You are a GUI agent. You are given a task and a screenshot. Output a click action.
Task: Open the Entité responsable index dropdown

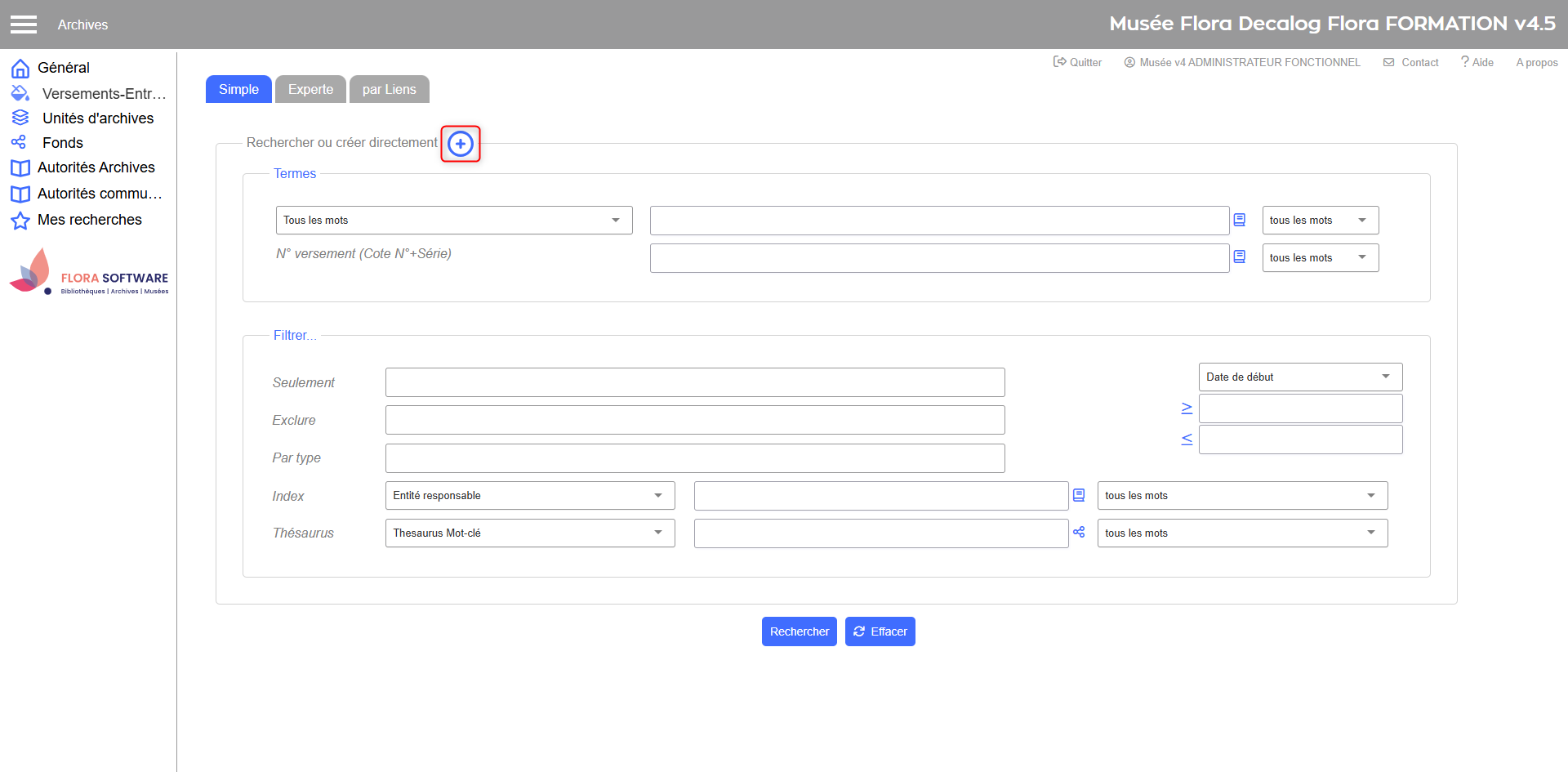[529, 496]
